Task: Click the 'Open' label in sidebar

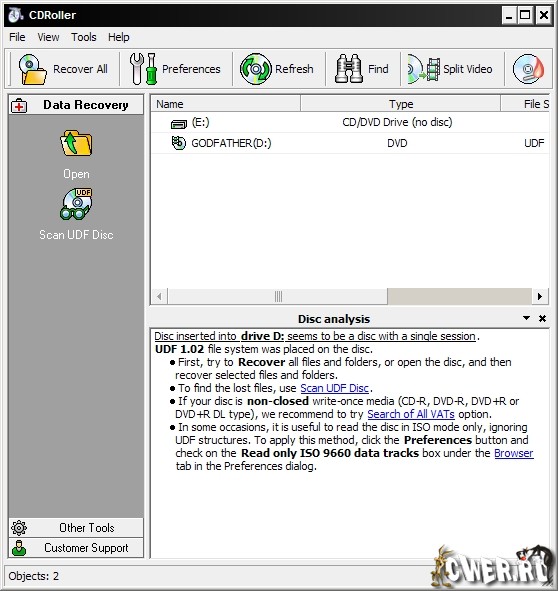Action: [76, 174]
